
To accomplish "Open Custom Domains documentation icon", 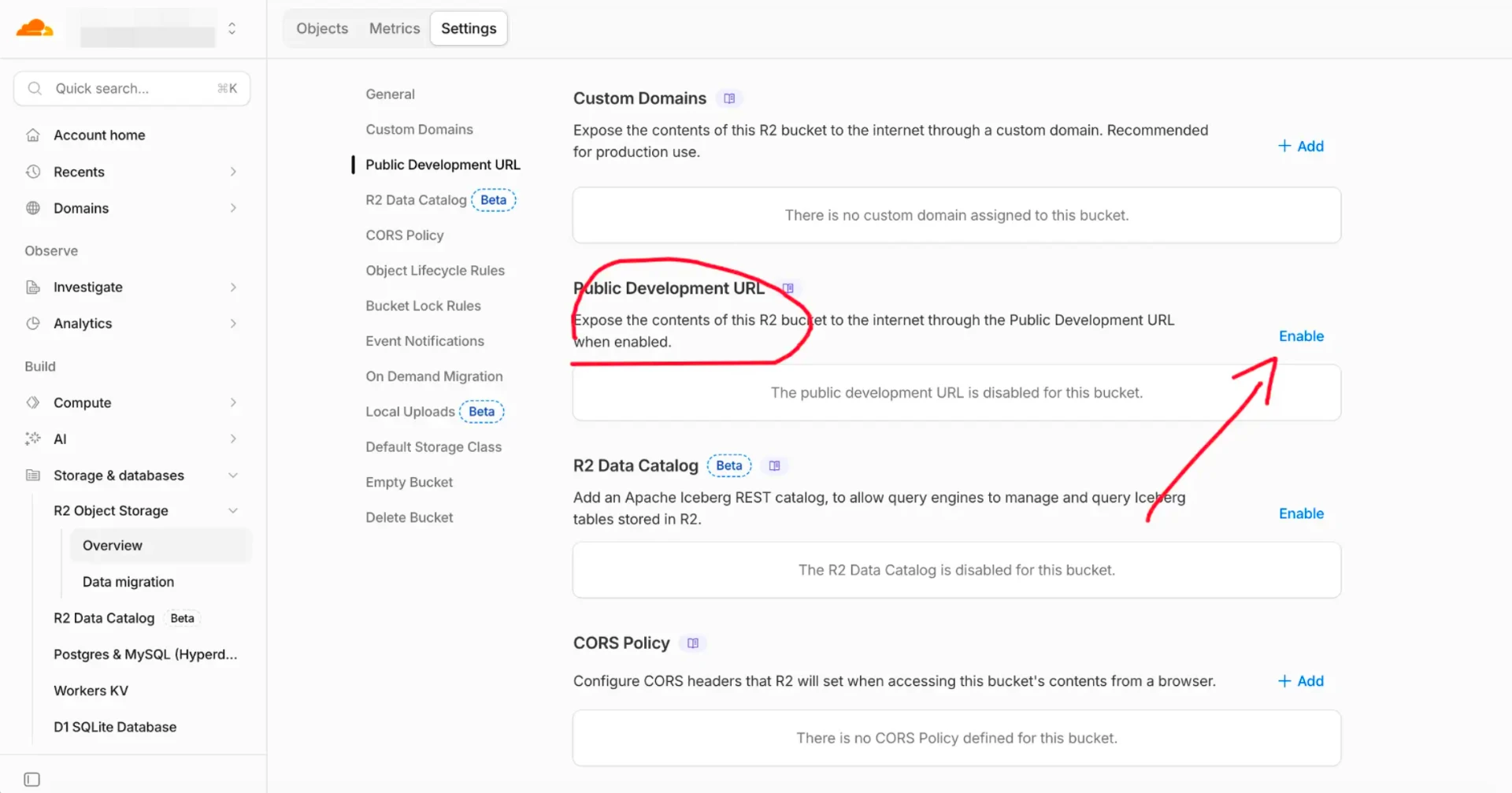I will point(729,98).
